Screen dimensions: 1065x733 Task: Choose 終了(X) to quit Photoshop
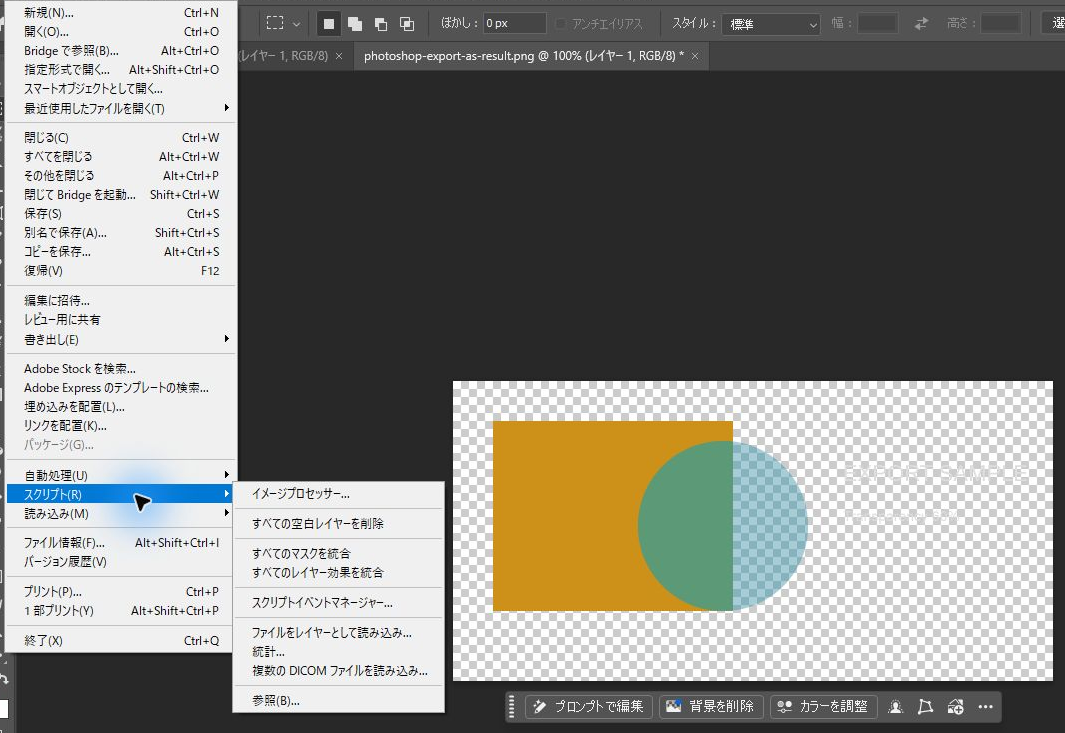pos(121,641)
